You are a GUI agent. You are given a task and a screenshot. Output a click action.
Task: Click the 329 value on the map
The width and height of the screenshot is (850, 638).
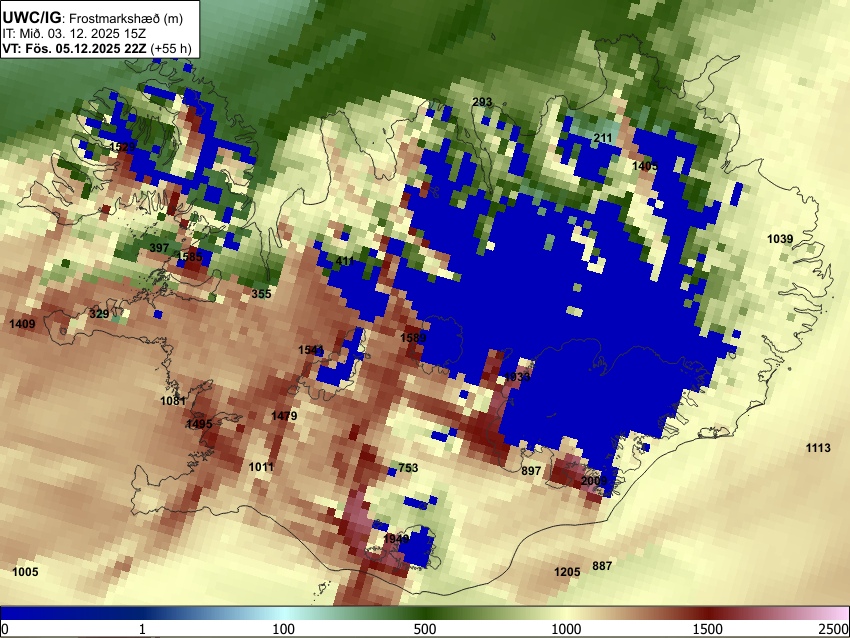(x=99, y=314)
